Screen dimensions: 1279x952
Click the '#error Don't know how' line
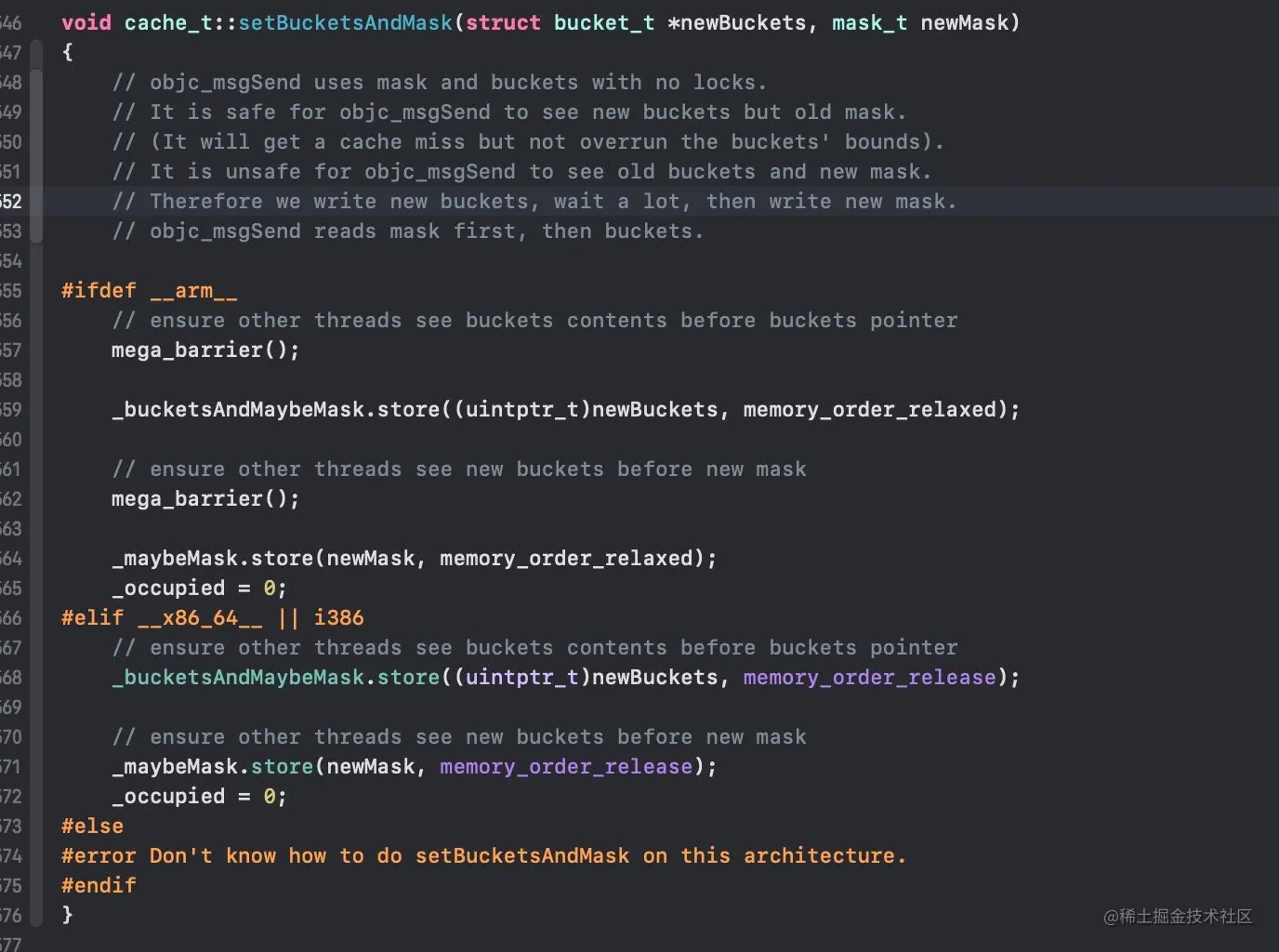click(483, 855)
